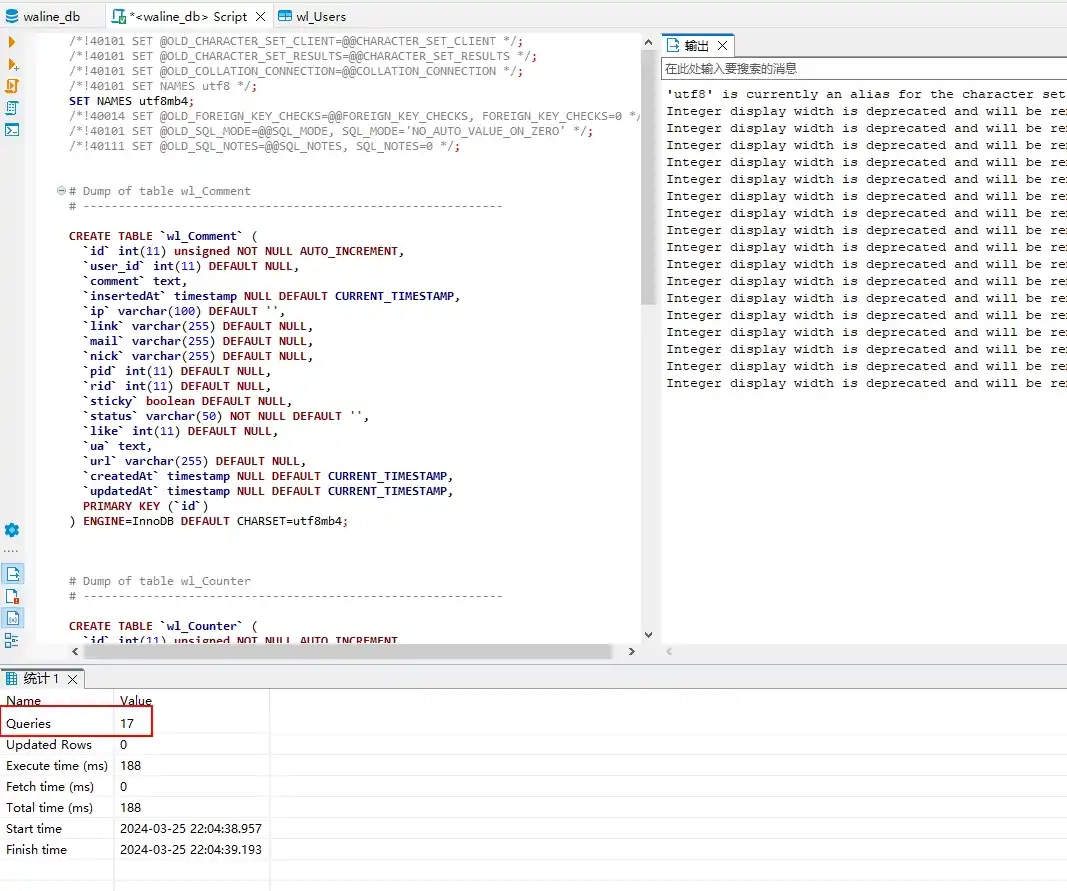
Task: Run the current SQL statement
Action: point(12,42)
